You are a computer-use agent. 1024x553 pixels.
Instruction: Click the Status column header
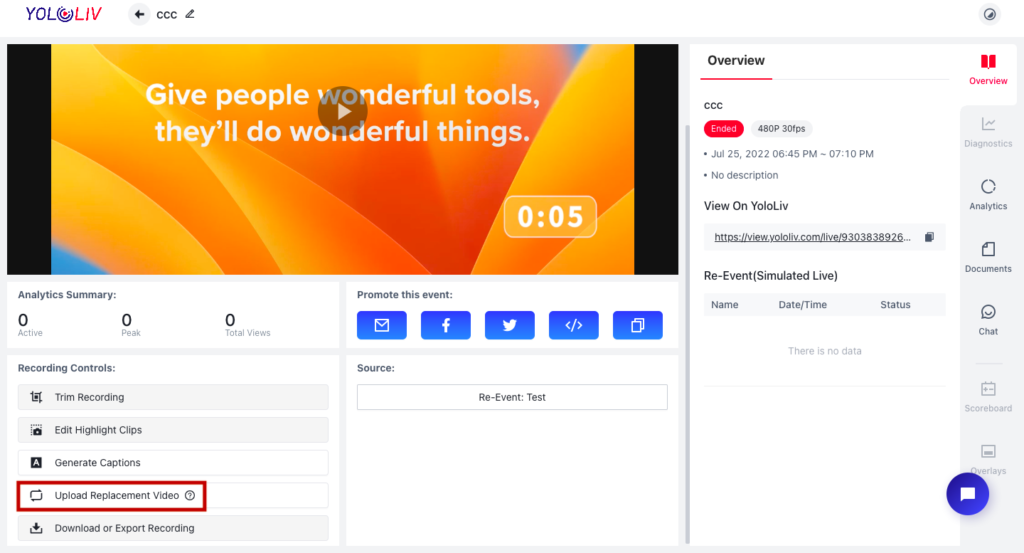895,305
